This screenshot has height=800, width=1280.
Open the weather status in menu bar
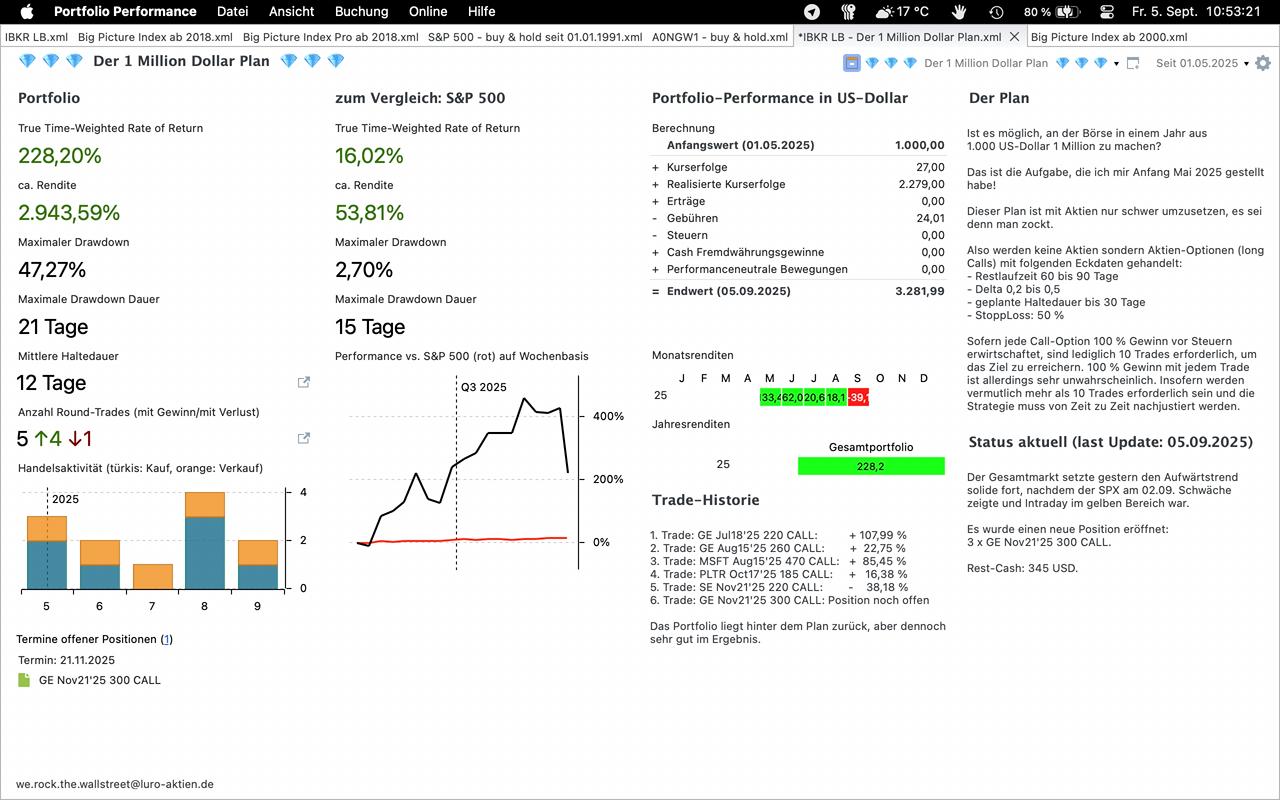901,12
